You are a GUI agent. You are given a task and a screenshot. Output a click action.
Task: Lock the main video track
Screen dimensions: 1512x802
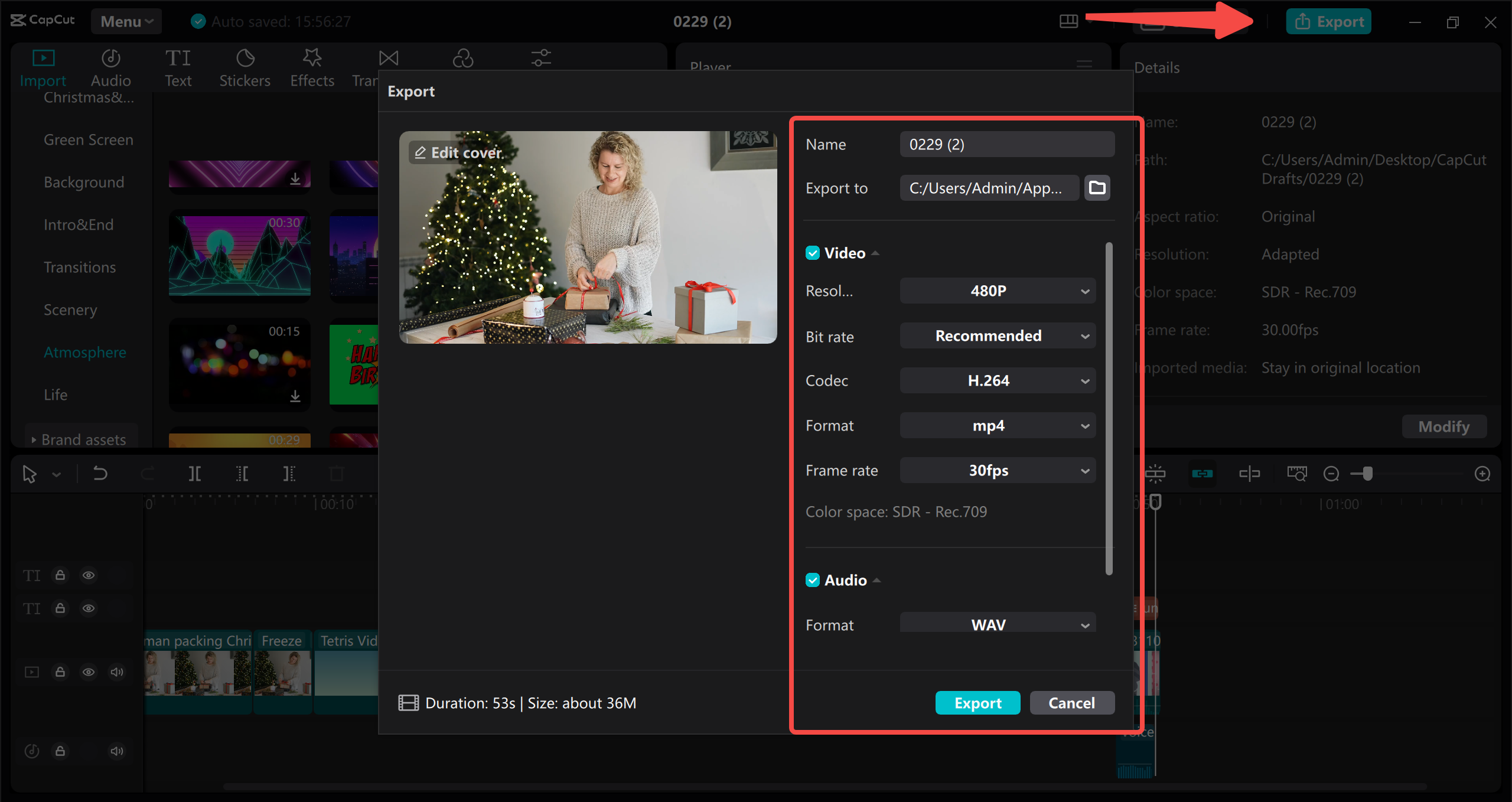(60, 672)
